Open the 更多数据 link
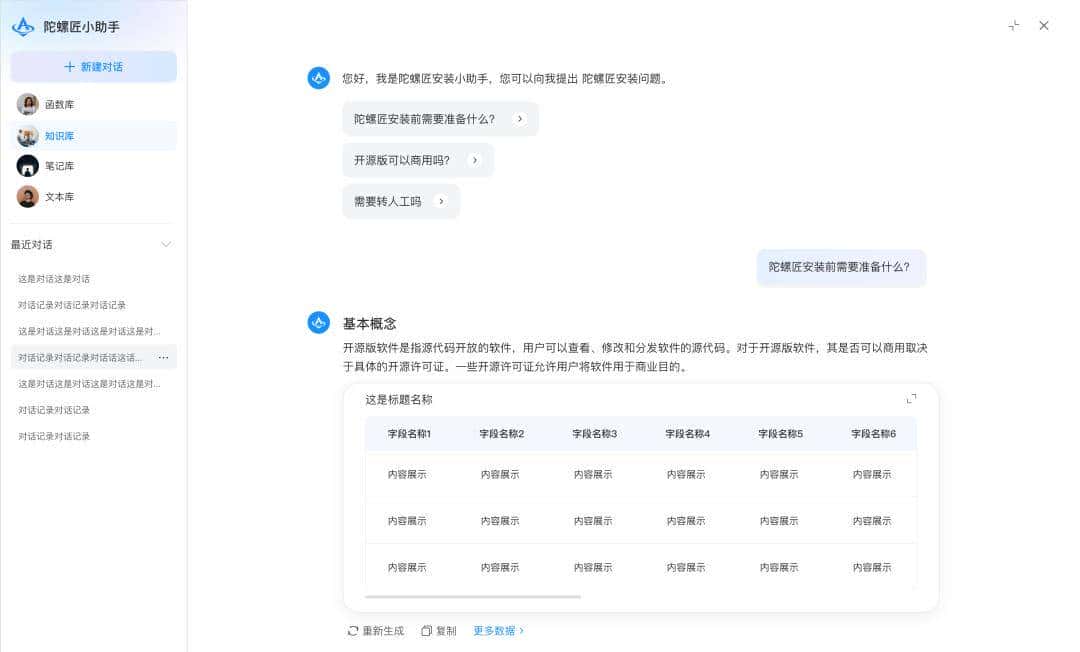The height and width of the screenshot is (652, 1080). point(497,630)
